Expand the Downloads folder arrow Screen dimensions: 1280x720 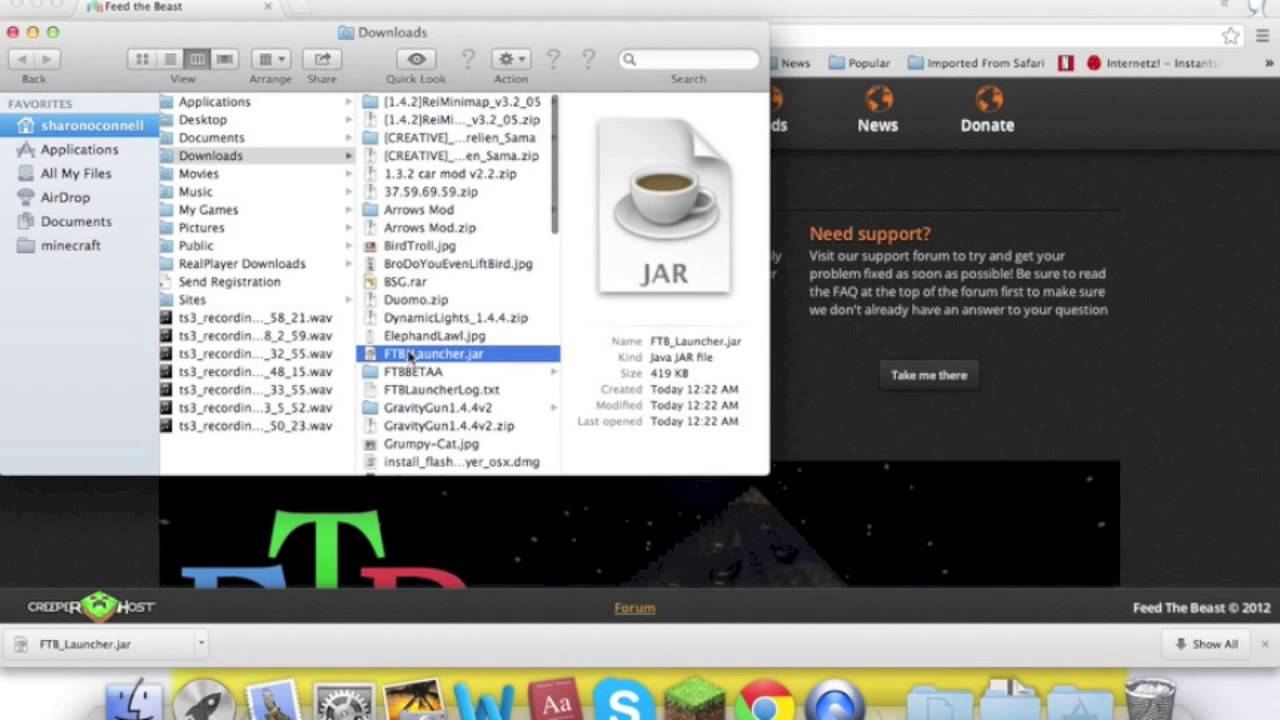click(x=349, y=156)
